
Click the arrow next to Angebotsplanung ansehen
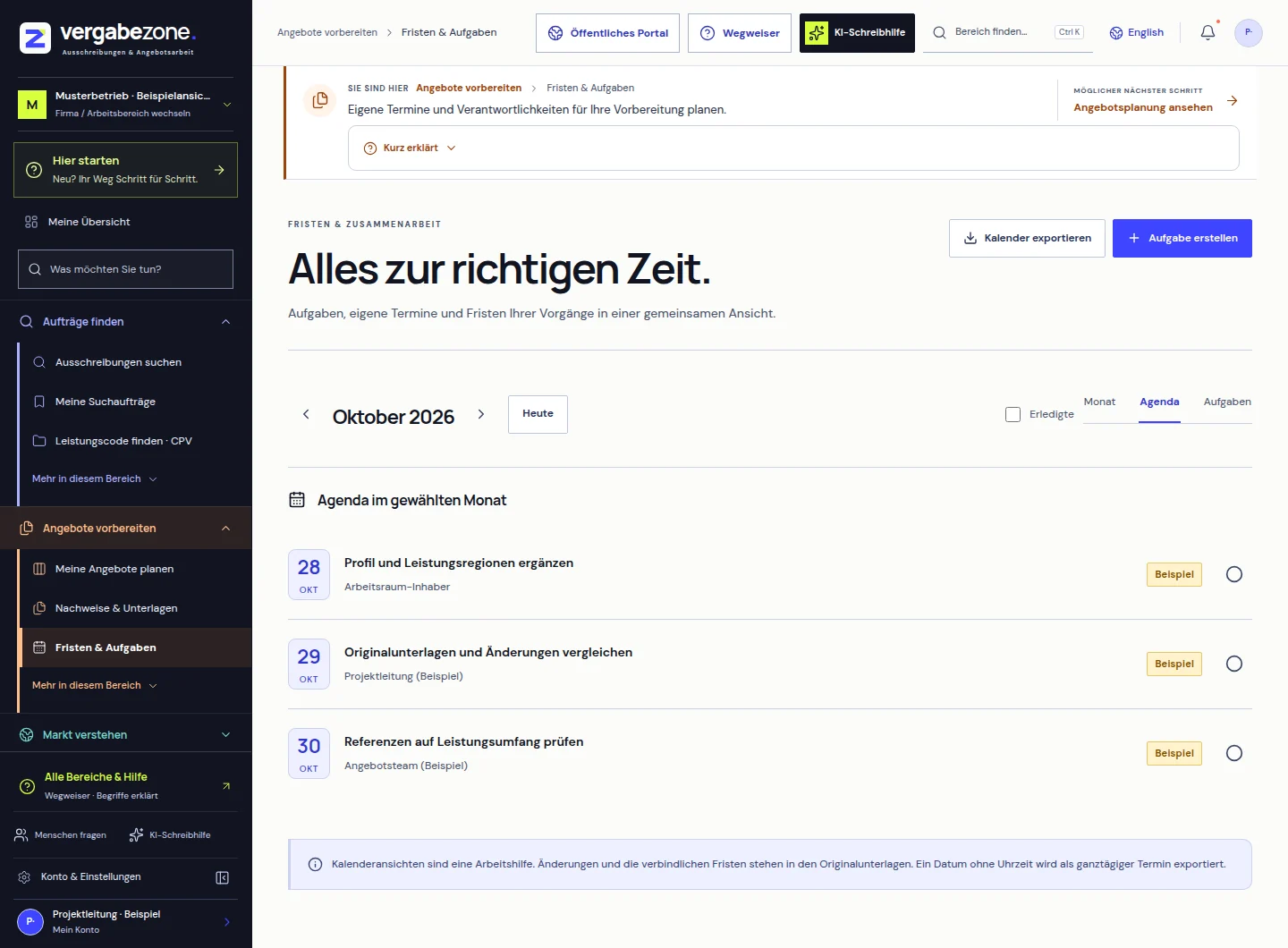point(1233,101)
